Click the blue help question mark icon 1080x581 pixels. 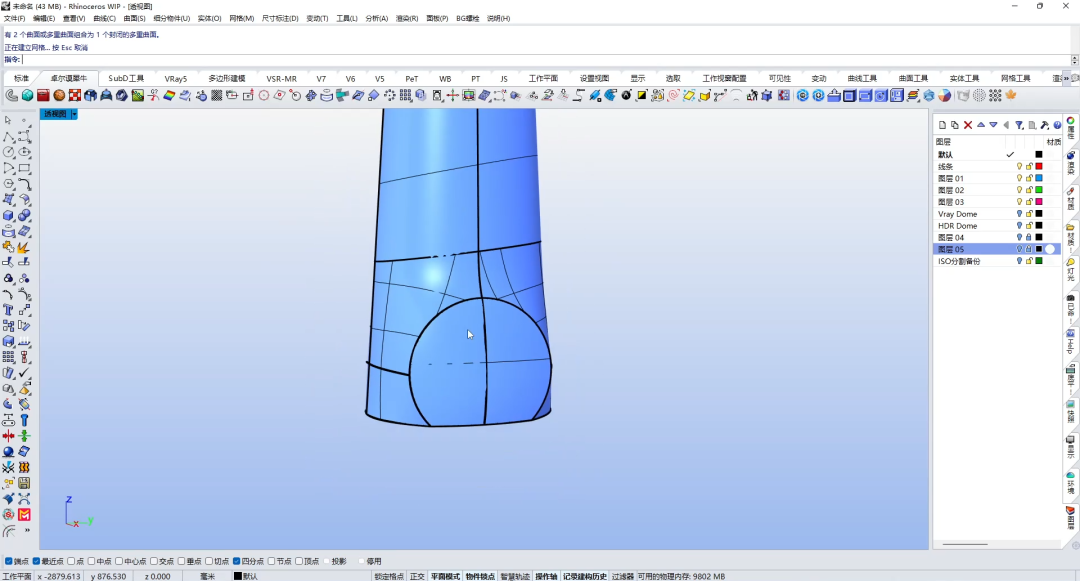point(1057,125)
